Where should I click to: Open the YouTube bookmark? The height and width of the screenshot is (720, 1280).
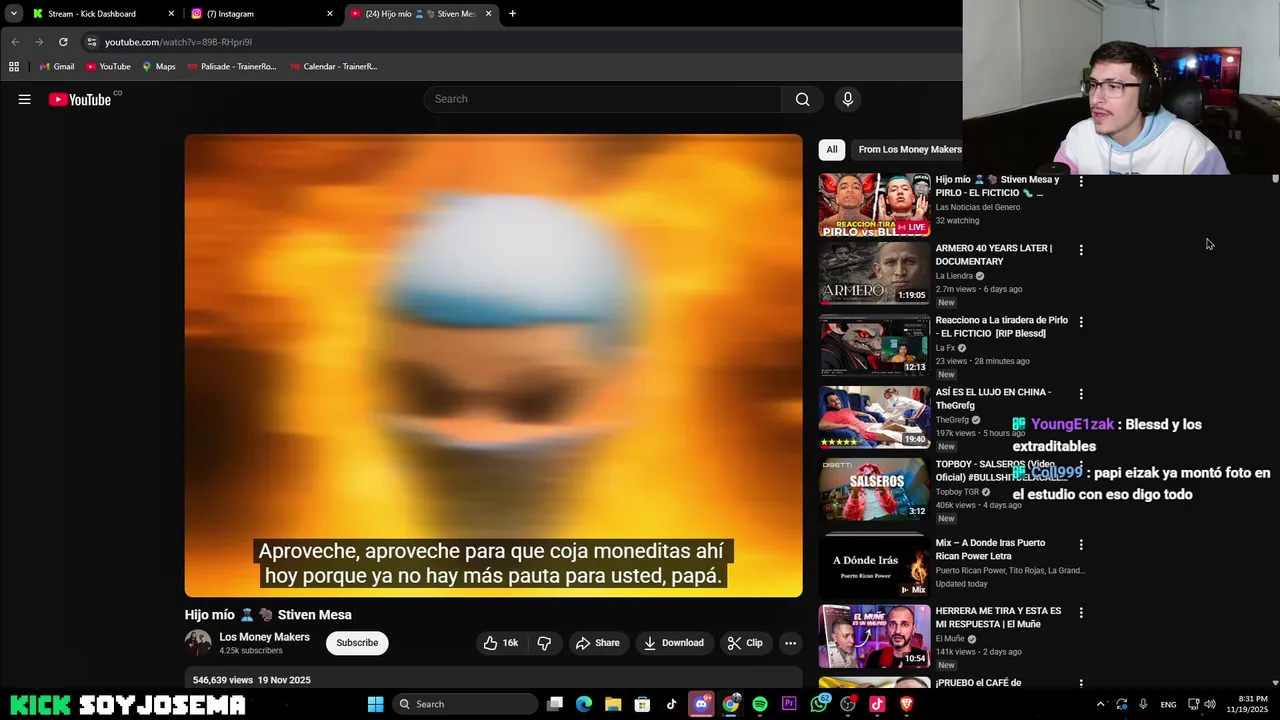[x=108, y=67]
